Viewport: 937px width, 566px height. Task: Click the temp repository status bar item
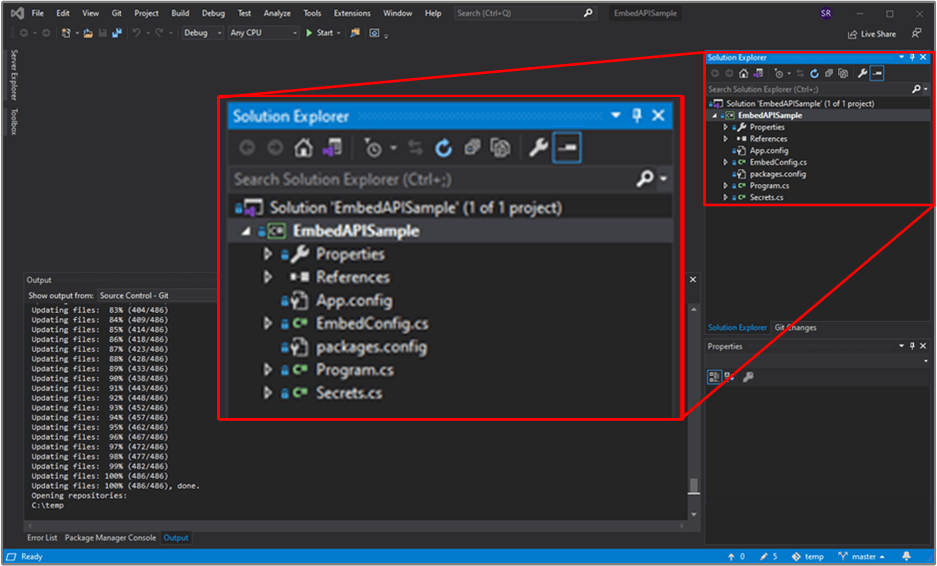tap(807, 556)
